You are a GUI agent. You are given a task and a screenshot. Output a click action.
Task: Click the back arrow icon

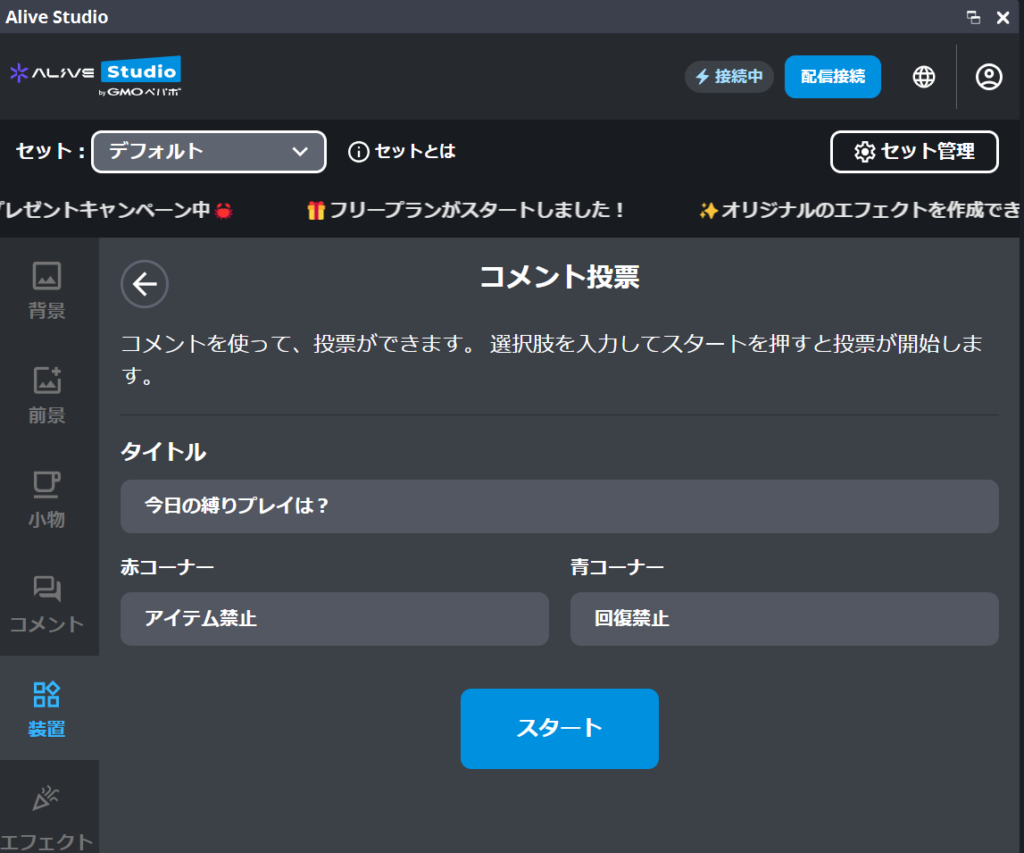[145, 284]
